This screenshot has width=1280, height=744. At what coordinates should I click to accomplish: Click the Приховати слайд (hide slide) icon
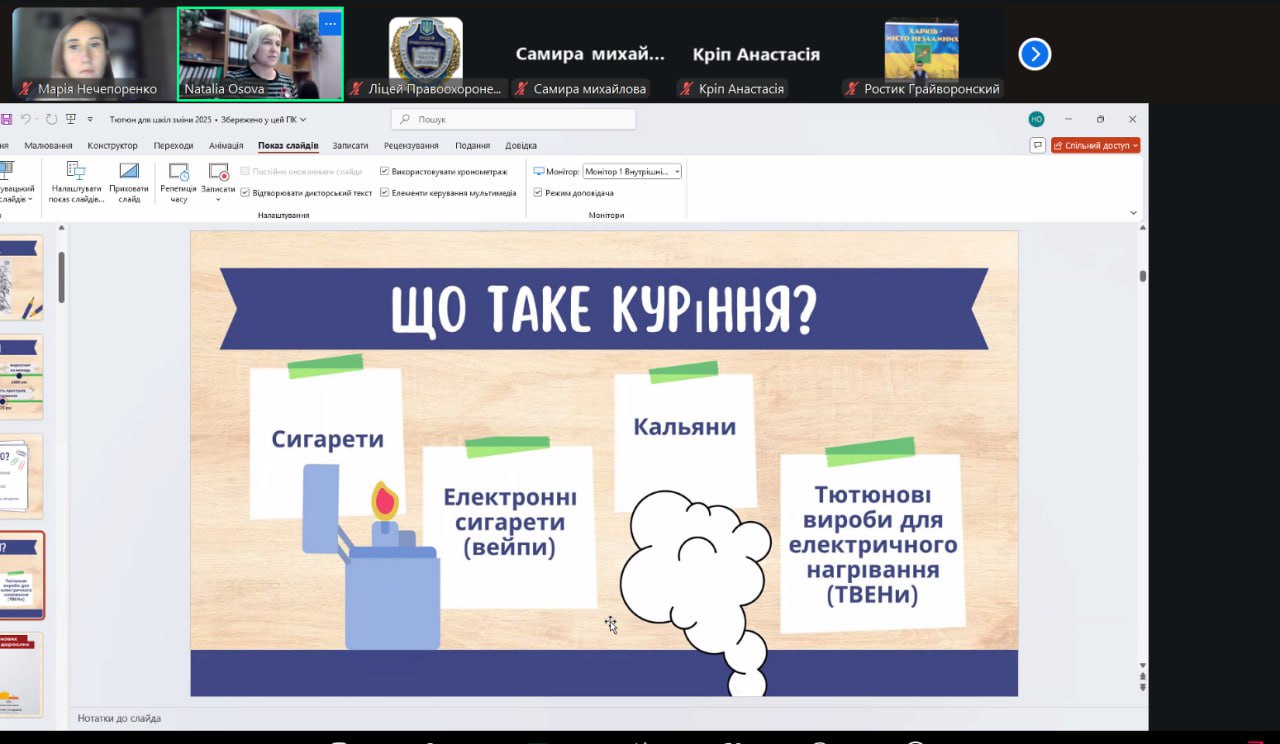129,171
